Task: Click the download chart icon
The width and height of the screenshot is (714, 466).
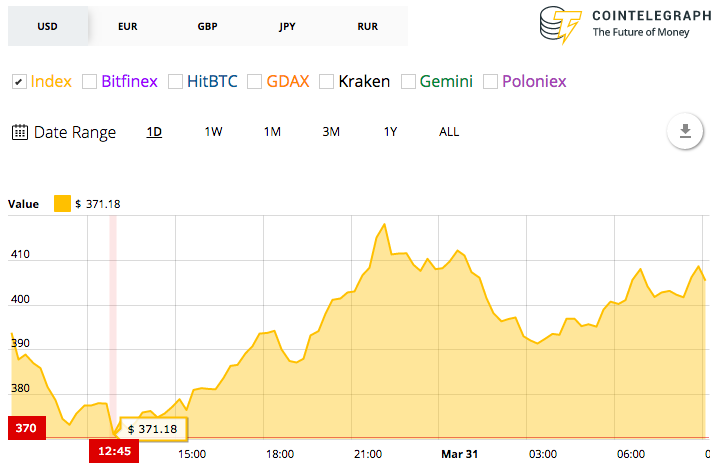Action: tap(685, 131)
